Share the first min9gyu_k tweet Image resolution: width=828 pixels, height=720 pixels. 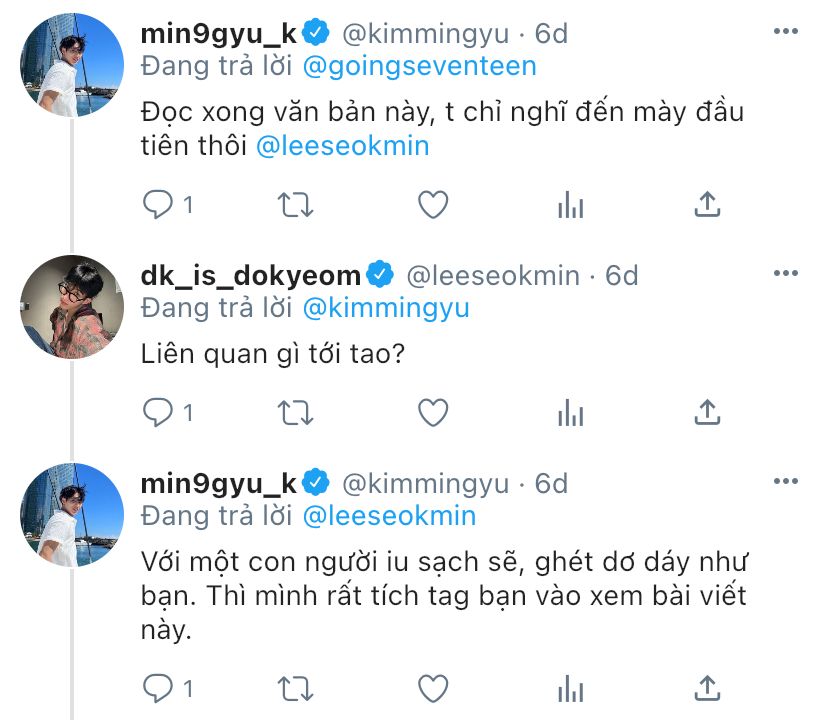[x=707, y=204]
